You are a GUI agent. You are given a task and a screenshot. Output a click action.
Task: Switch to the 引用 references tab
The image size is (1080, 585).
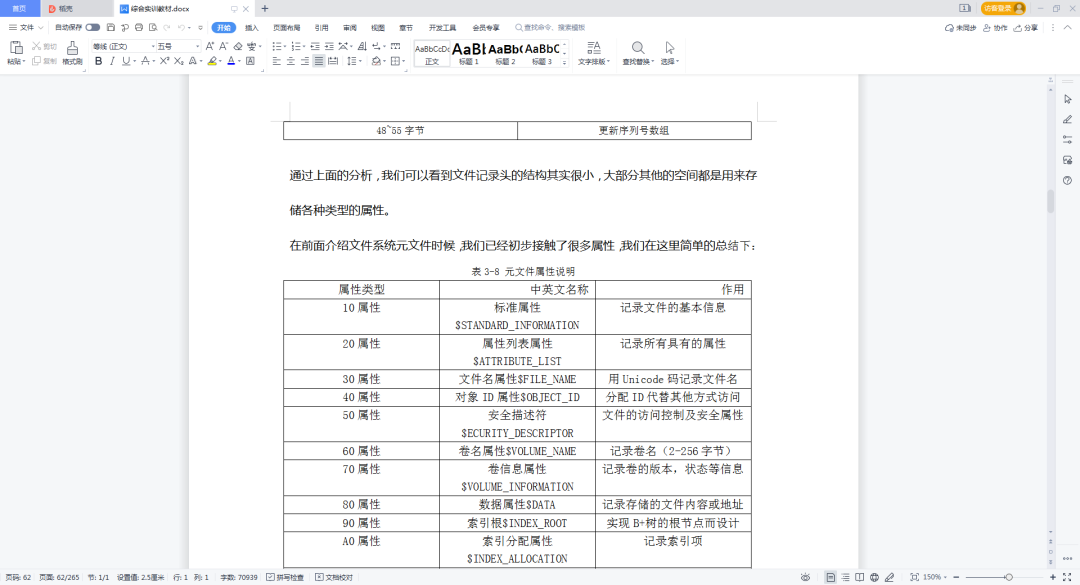pos(322,28)
